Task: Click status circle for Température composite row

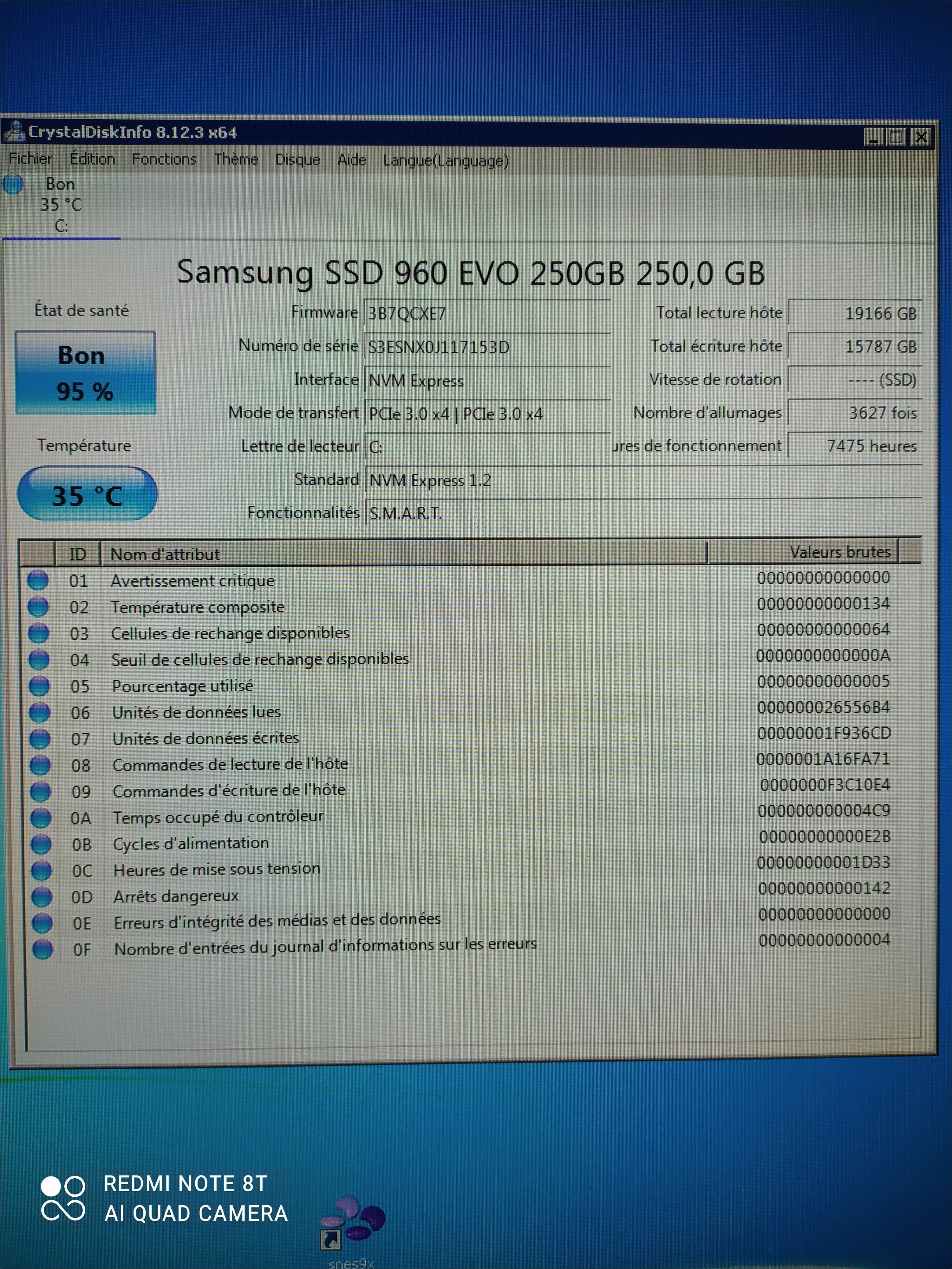Action: point(38,606)
